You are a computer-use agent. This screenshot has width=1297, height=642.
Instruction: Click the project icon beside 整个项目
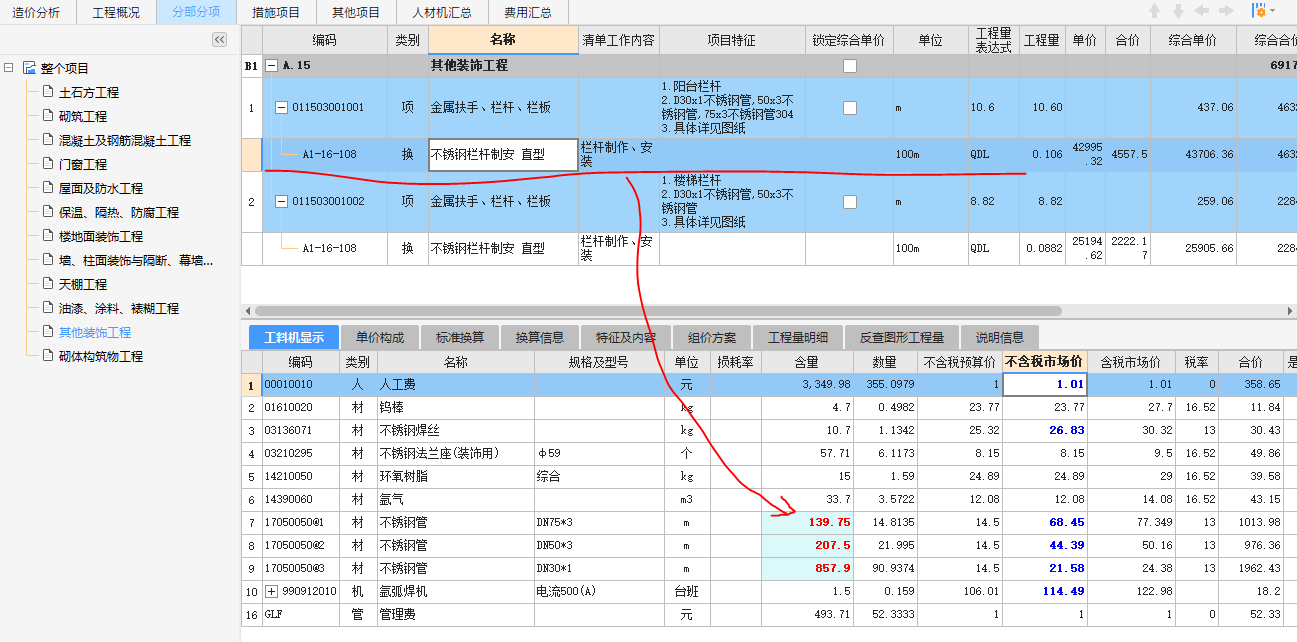[x=29, y=68]
